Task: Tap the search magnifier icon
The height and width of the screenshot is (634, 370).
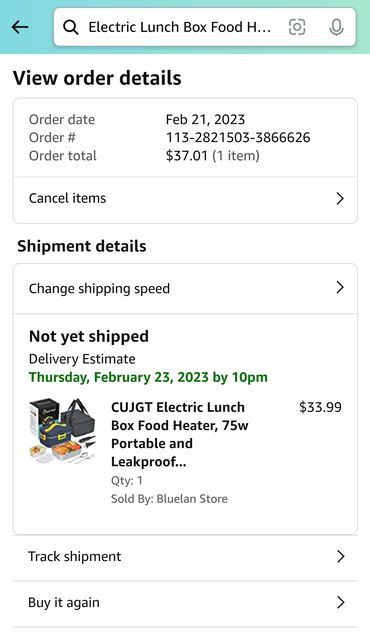Action: coord(71,27)
